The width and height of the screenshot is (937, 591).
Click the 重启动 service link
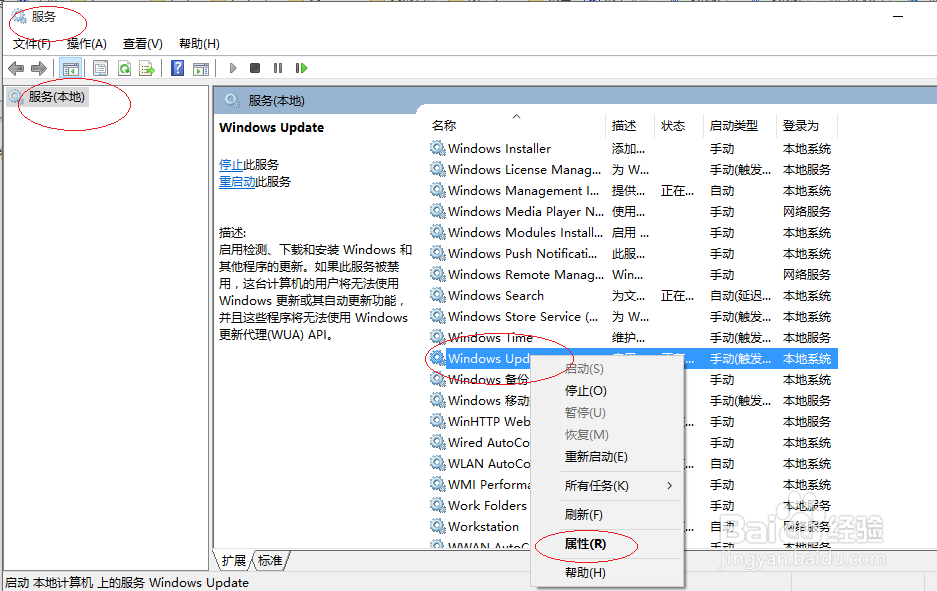[x=237, y=182]
